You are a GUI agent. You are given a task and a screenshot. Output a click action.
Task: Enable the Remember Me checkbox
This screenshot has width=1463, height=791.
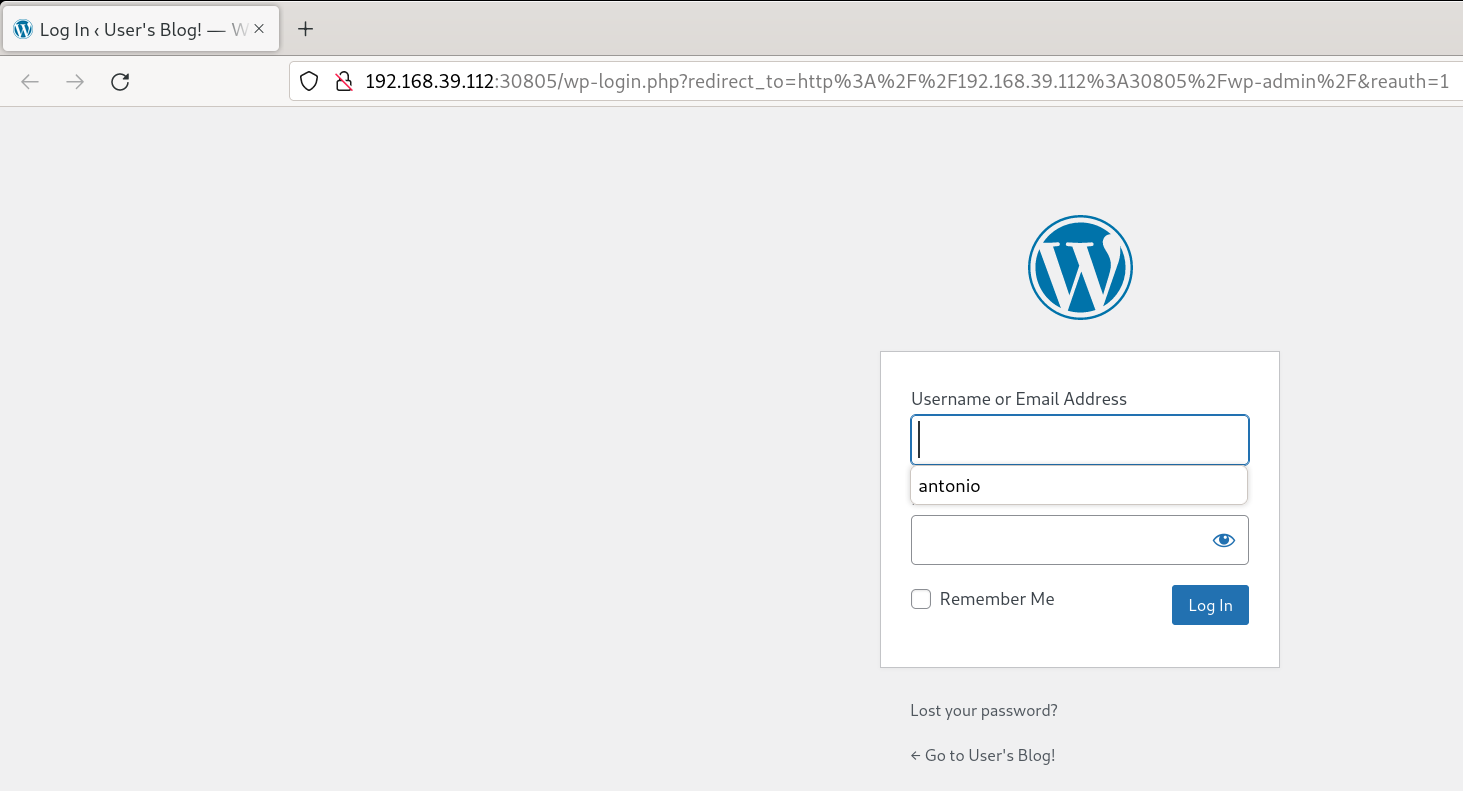click(921, 599)
